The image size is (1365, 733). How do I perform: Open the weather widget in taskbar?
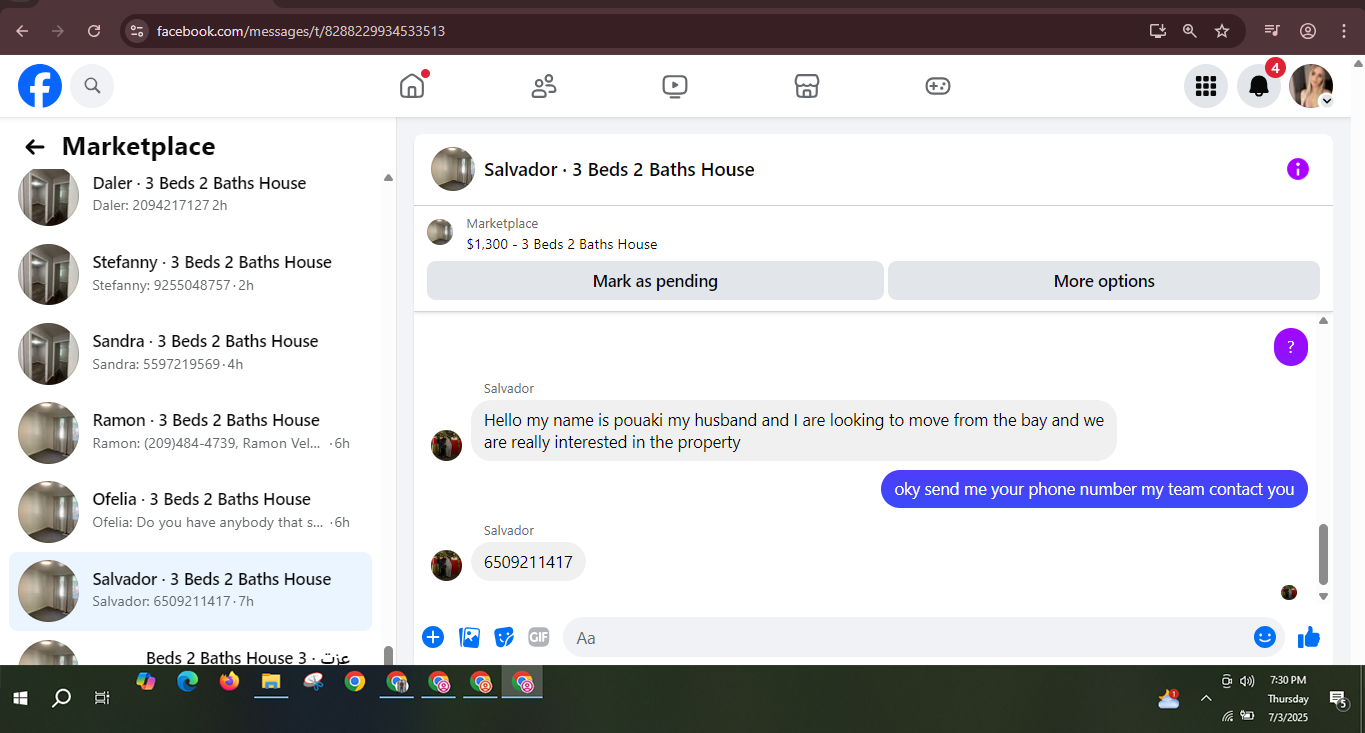coord(1168,698)
